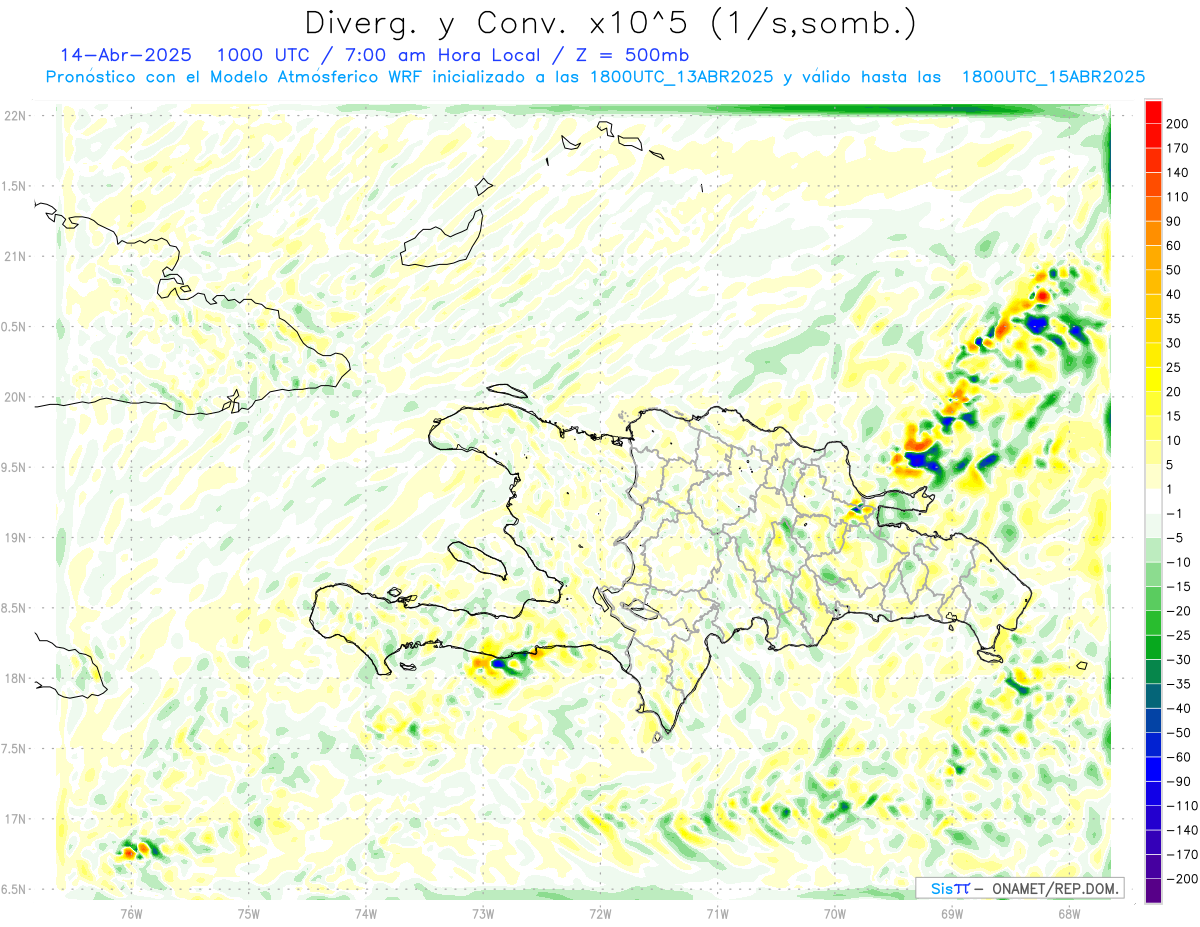Click the '0.5N' latitude label
The width and height of the screenshot is (1200, 927).
15,327
